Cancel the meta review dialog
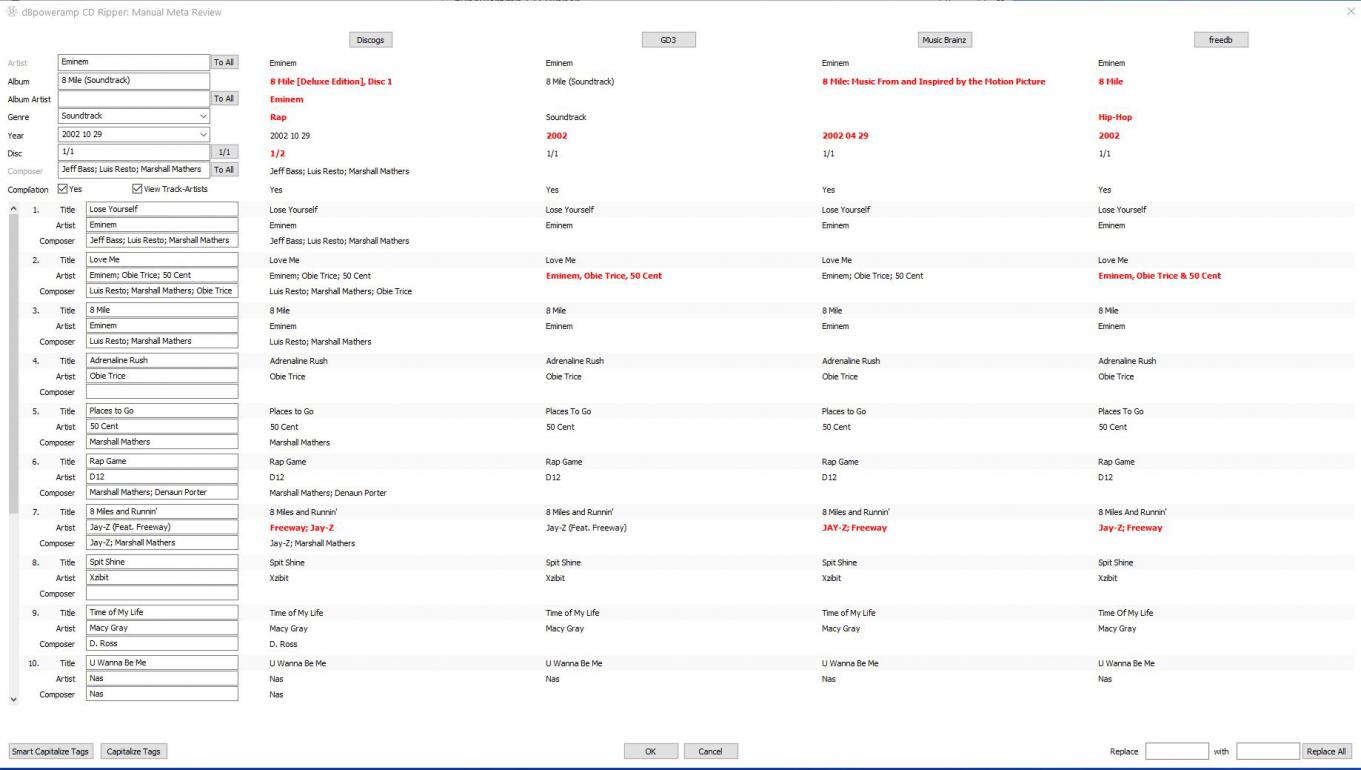Screen dimensions: 1361x770 [710, 751]
